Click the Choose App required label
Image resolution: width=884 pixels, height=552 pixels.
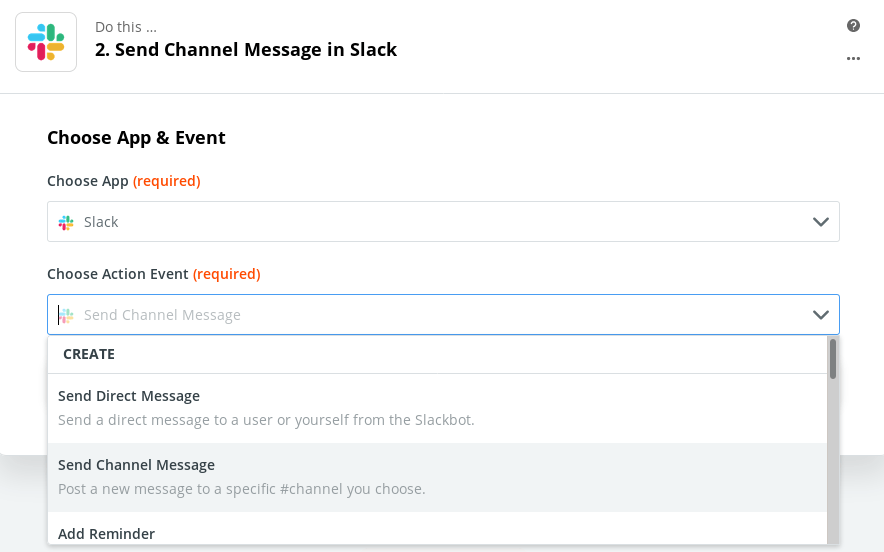click(123, 181)
